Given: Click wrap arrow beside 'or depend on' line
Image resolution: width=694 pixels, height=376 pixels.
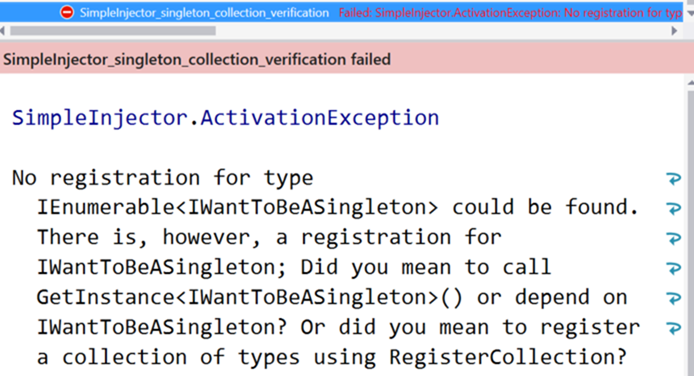Looking at the screenshot, I should coord(674,298).
